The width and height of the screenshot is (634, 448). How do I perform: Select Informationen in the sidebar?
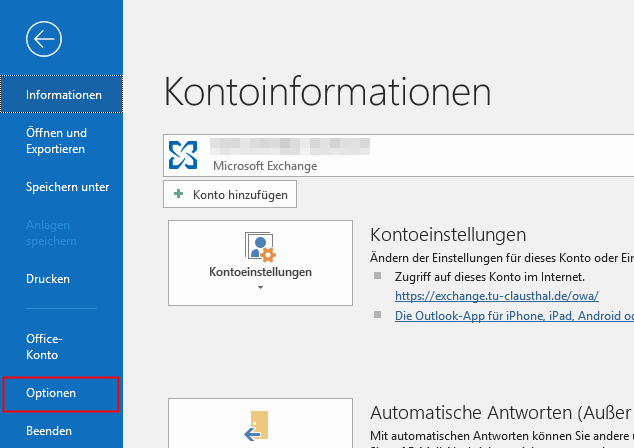[x=63, y=95]
